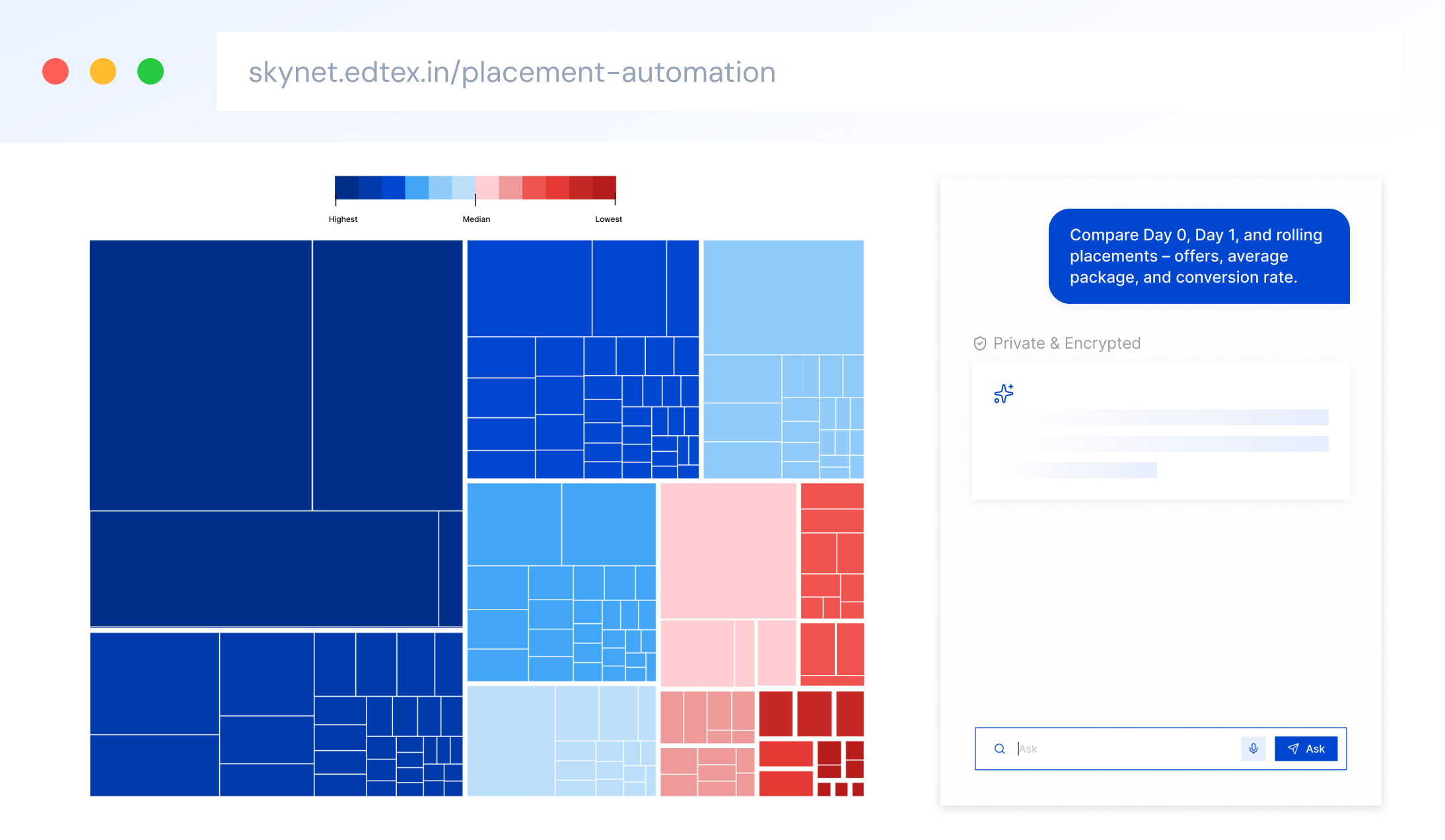The width and height of the screenshot is (1445, 840).
Task: Click the shield icon beside Private & Encrypted
Action: click(980, 343)
